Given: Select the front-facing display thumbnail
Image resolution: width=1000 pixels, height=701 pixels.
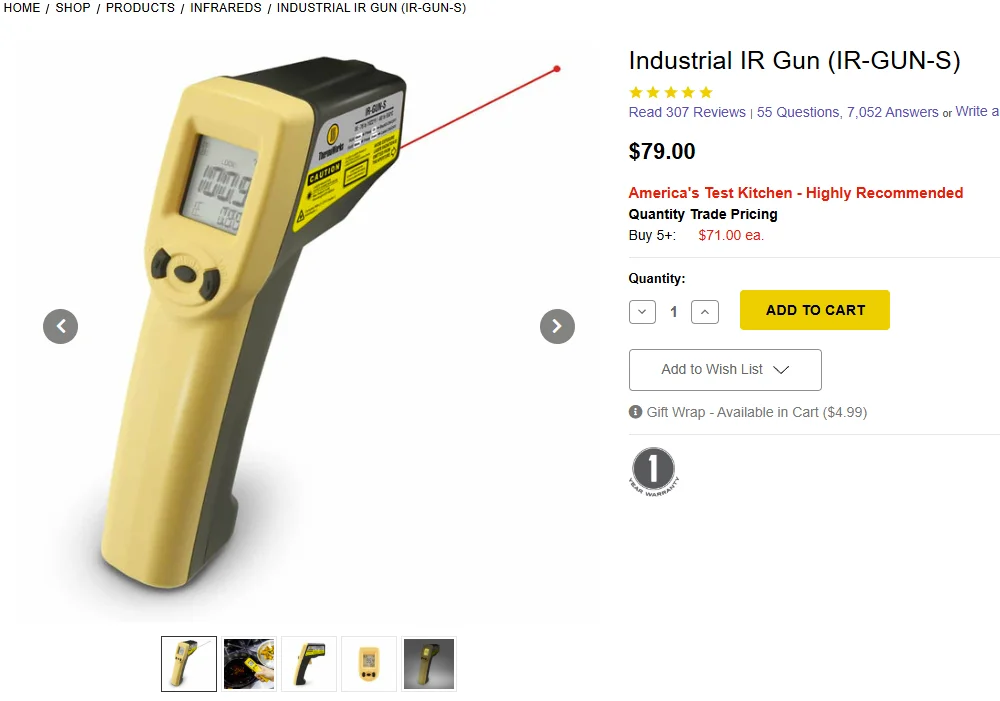Looking at the screenshot, I should point(369,664).
